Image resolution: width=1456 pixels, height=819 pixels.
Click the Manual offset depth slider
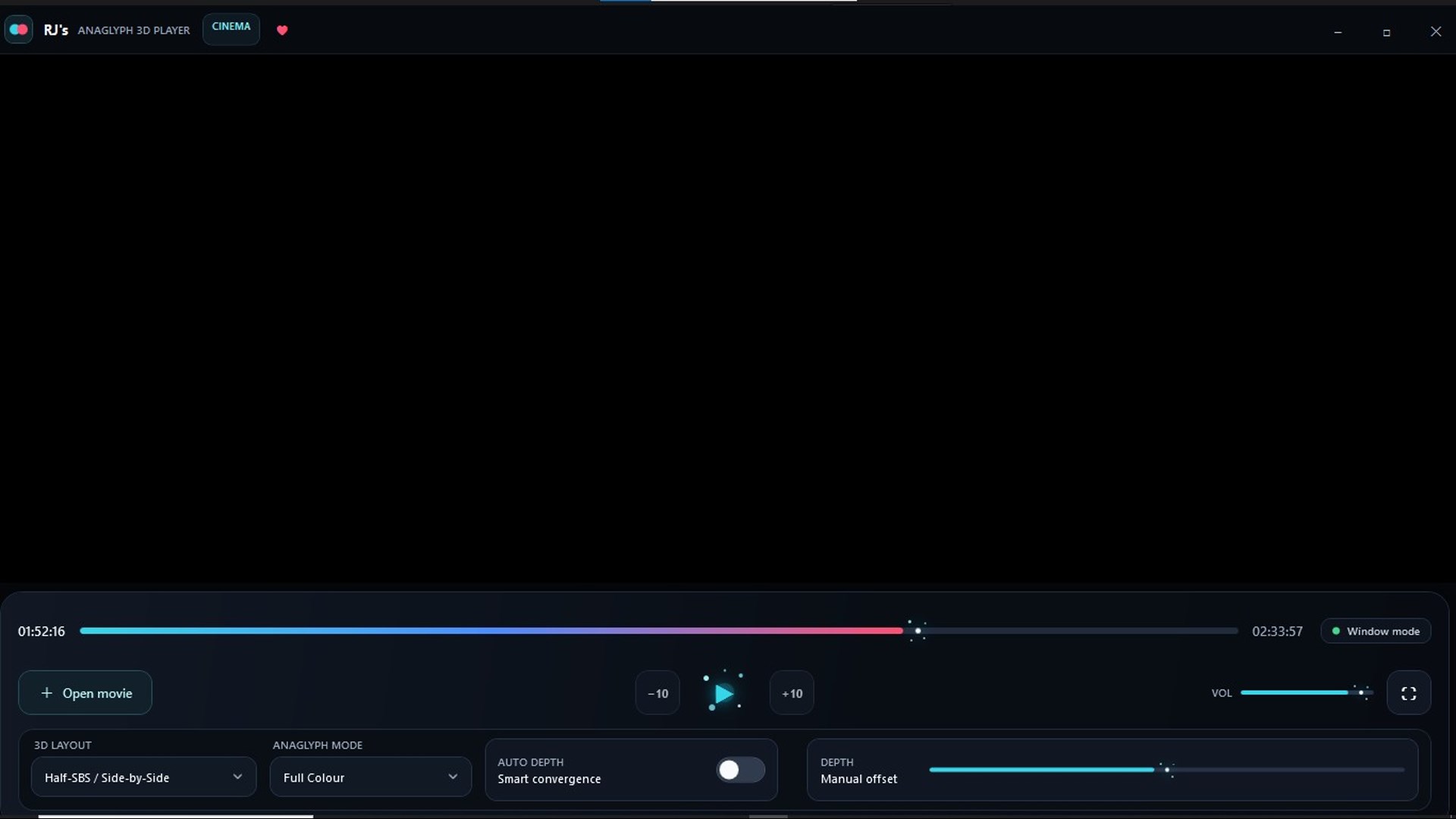coord(1166,770)
